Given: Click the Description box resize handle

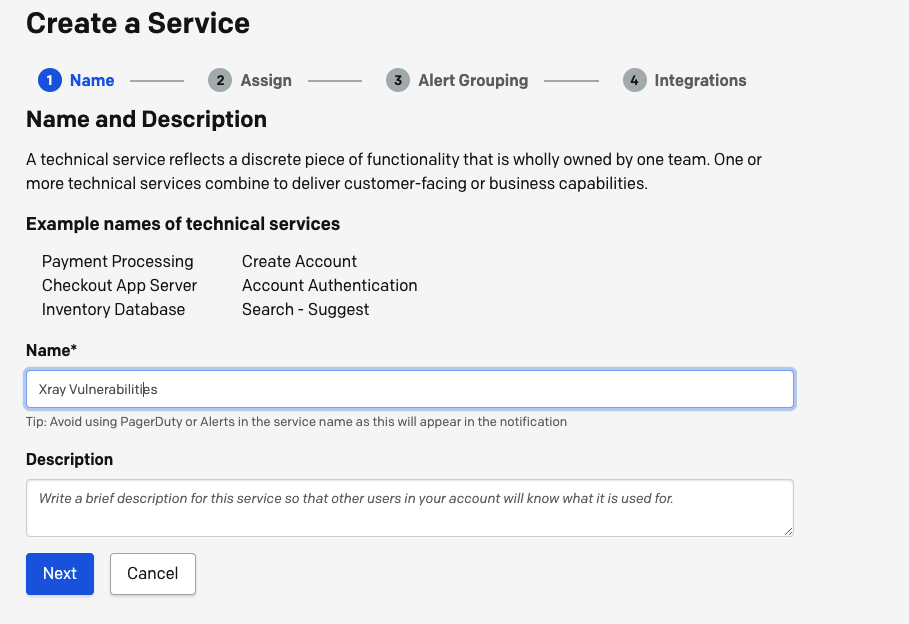Looking at the screenshot, I should [x=787, y=530].
